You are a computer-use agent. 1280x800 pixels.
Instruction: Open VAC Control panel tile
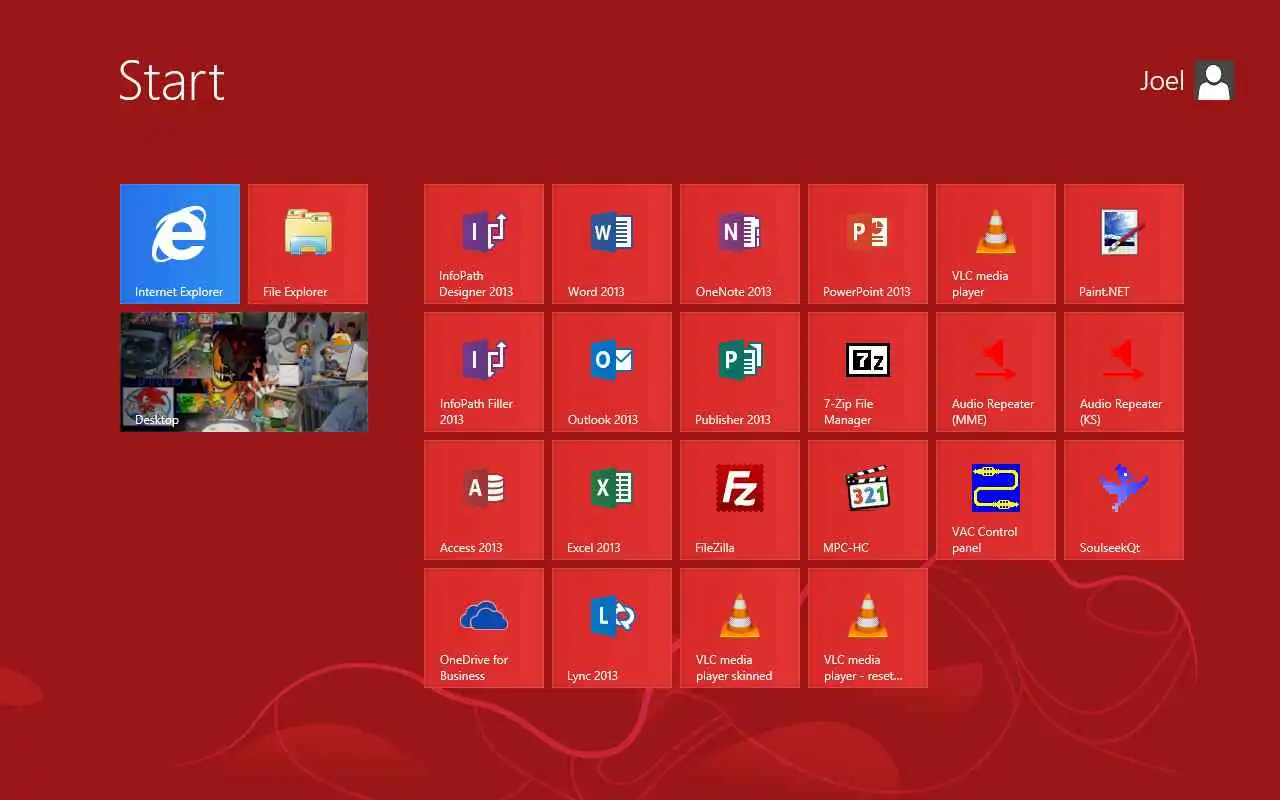point(996,500)
